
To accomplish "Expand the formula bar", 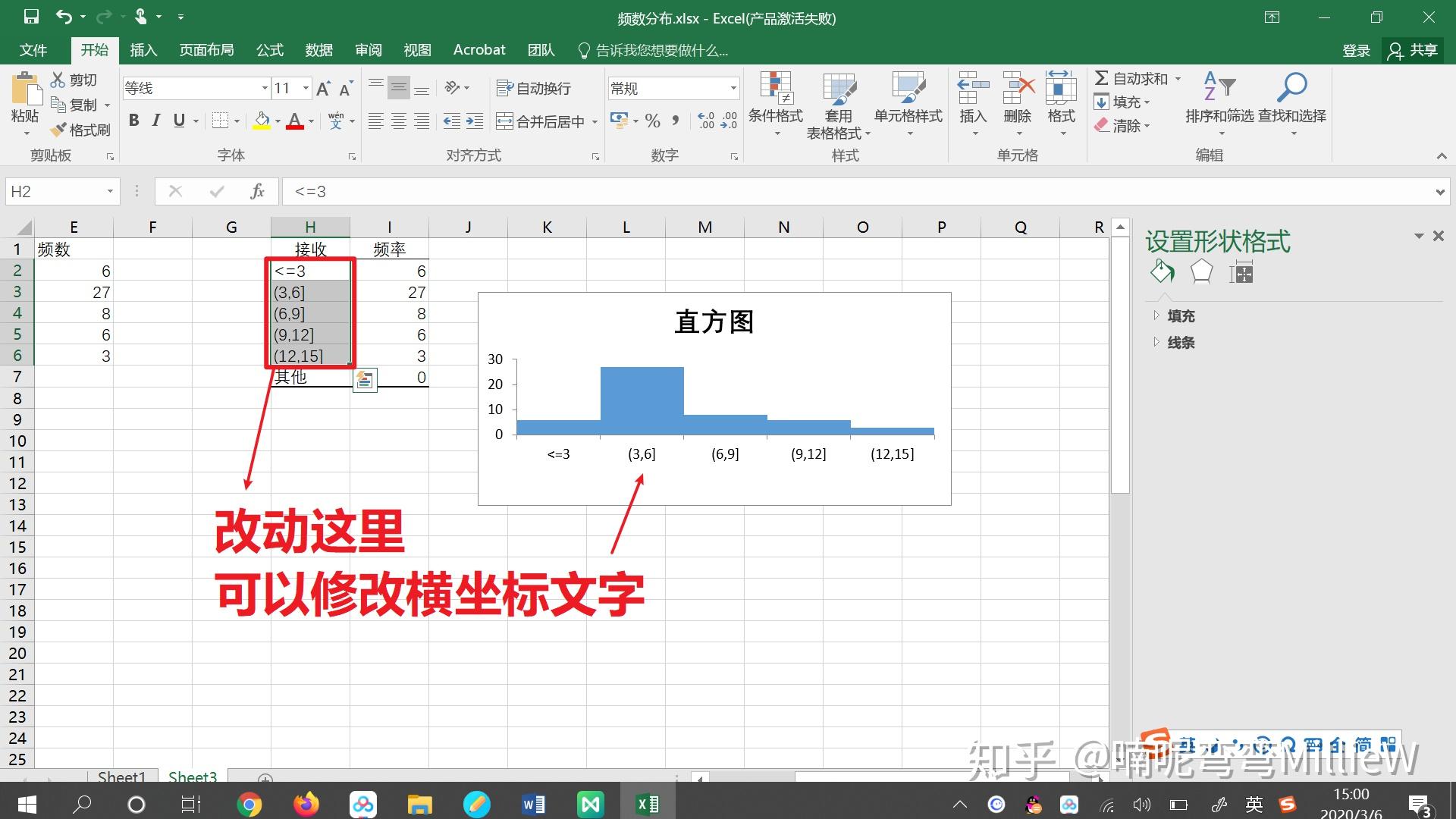I will click(1440, 192).
